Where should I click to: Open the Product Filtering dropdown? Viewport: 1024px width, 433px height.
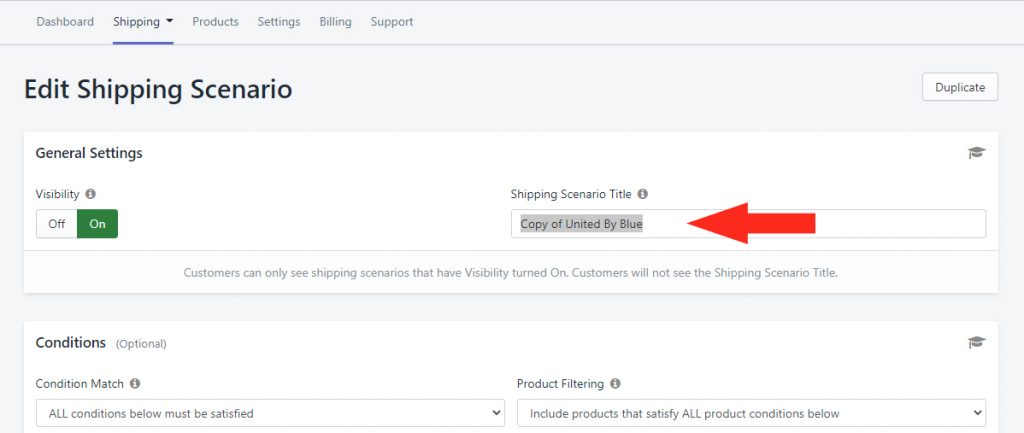(x=751, y=413)
